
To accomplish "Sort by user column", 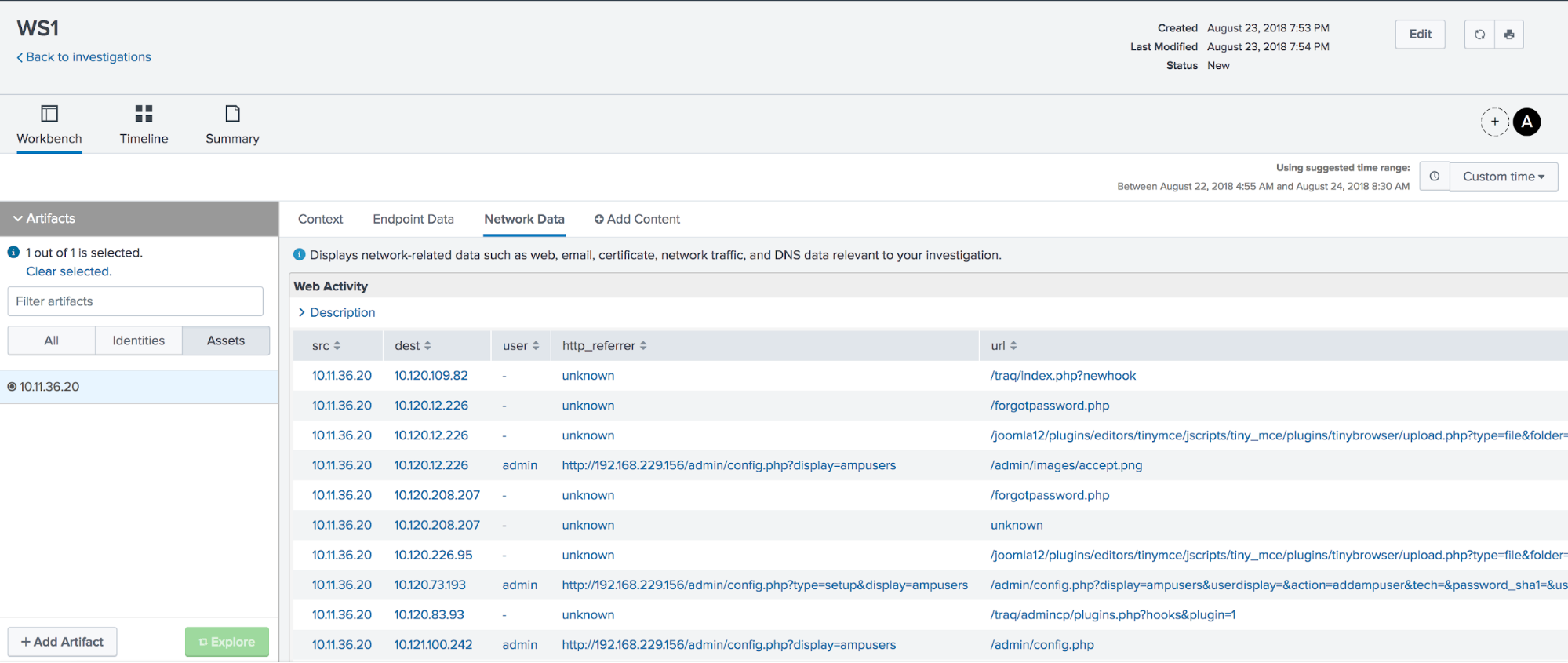I will [521, 346].
